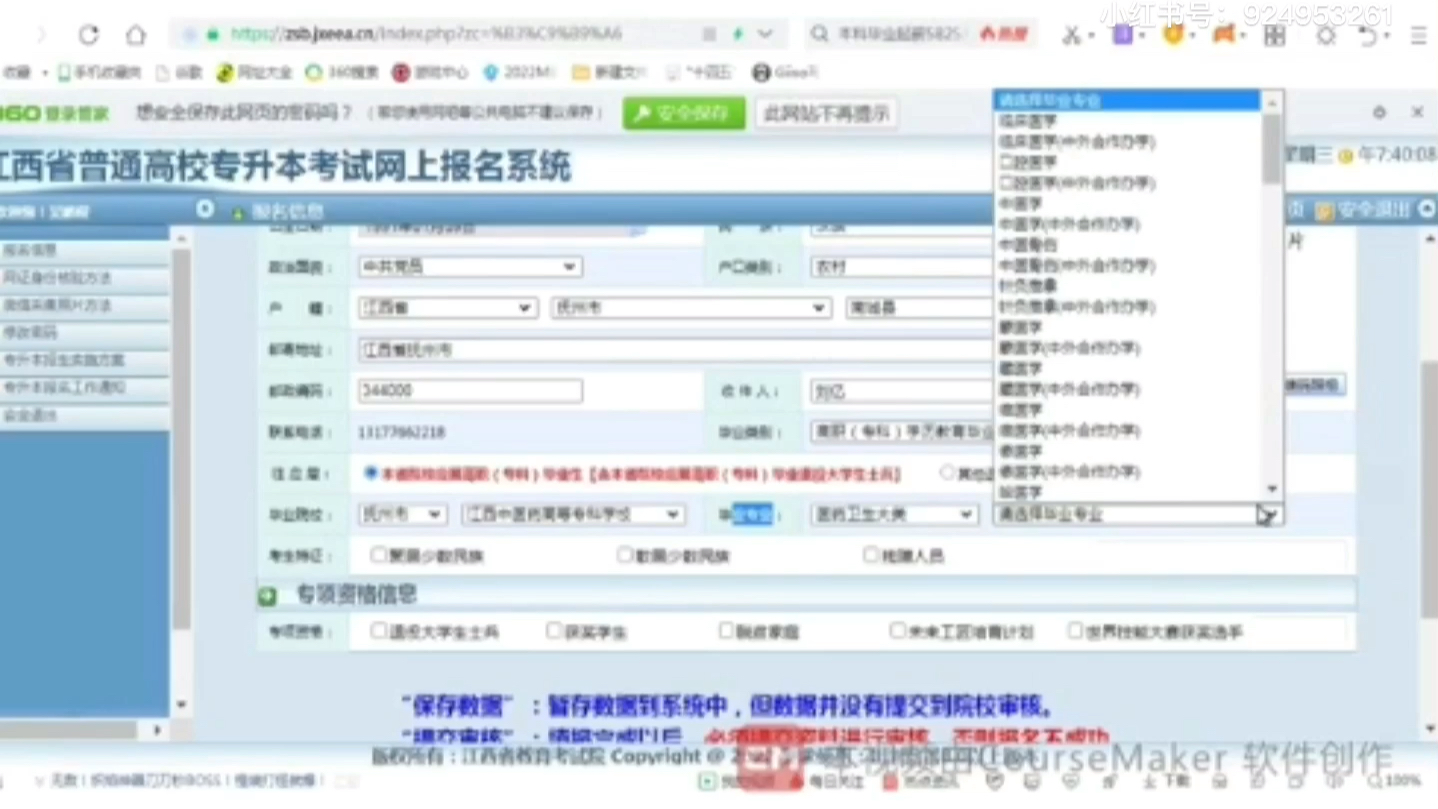1438x809 pixels.
Task: Open the 毕业院校 city dropdown showing 抚州市
Action: pos(402,514)
